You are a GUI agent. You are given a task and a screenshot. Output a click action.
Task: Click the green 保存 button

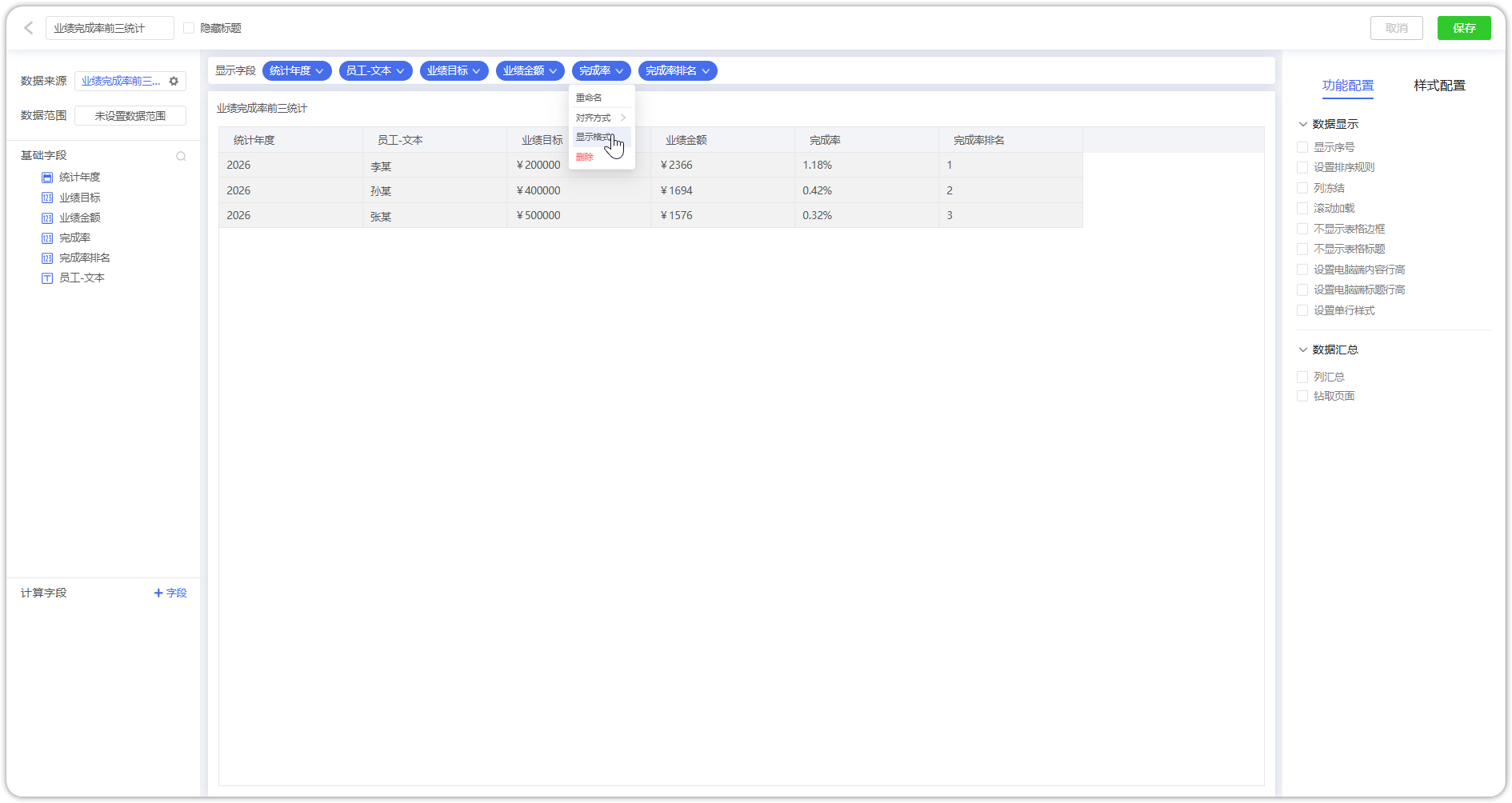[1463, 28]
